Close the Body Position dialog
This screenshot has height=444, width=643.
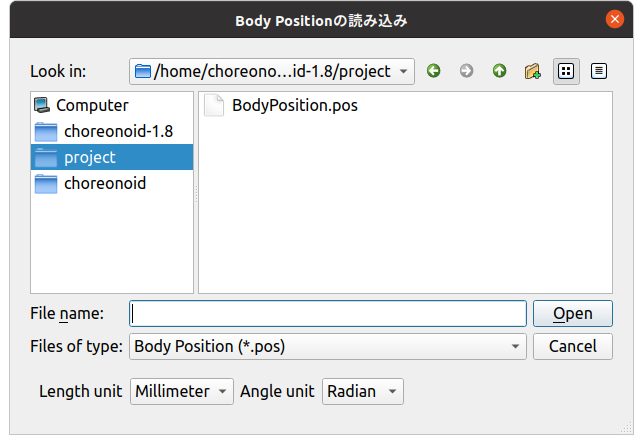[614, 19]
